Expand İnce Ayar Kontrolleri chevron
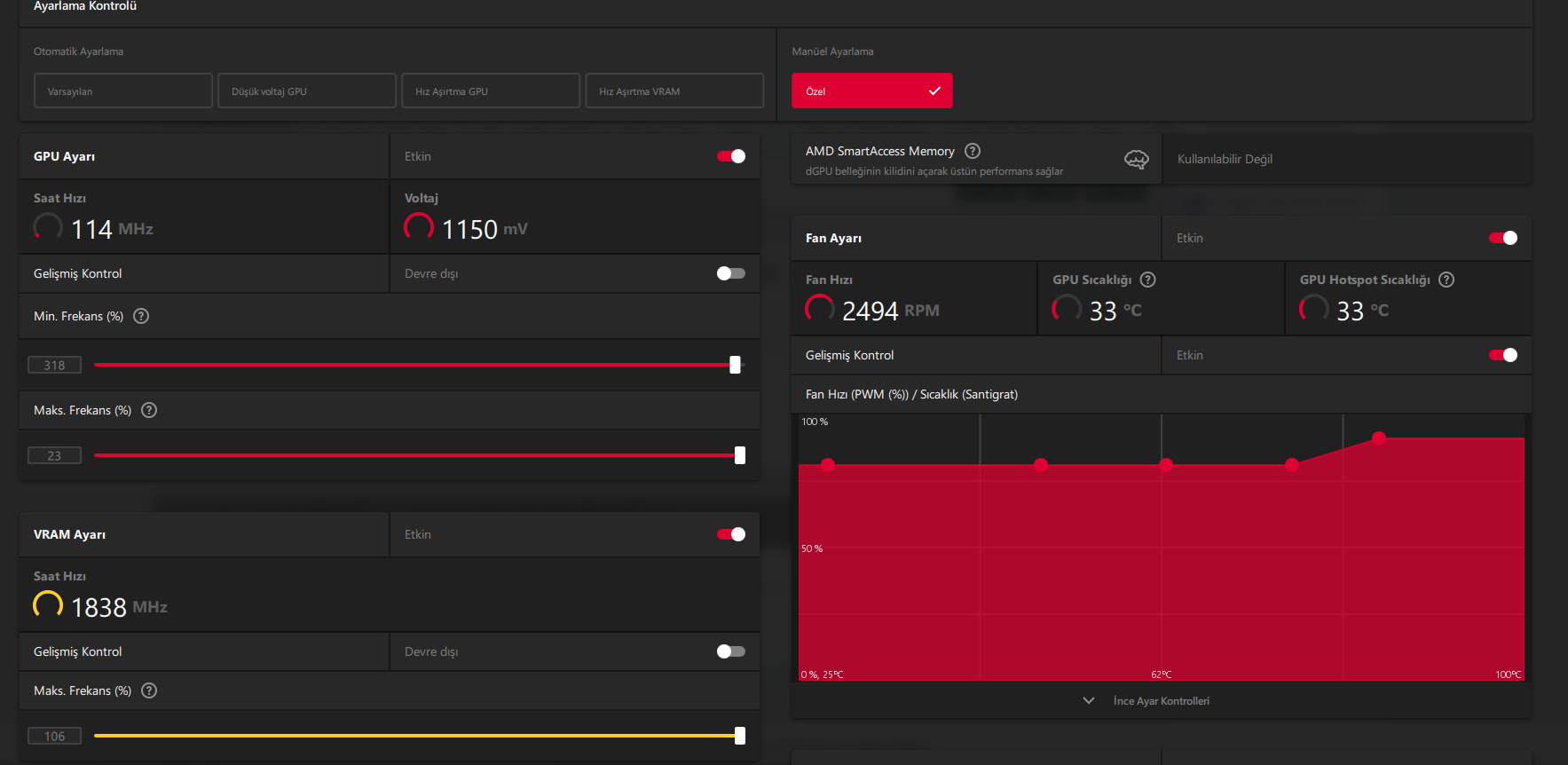 pyautogui.click(x=1089, y=701)
